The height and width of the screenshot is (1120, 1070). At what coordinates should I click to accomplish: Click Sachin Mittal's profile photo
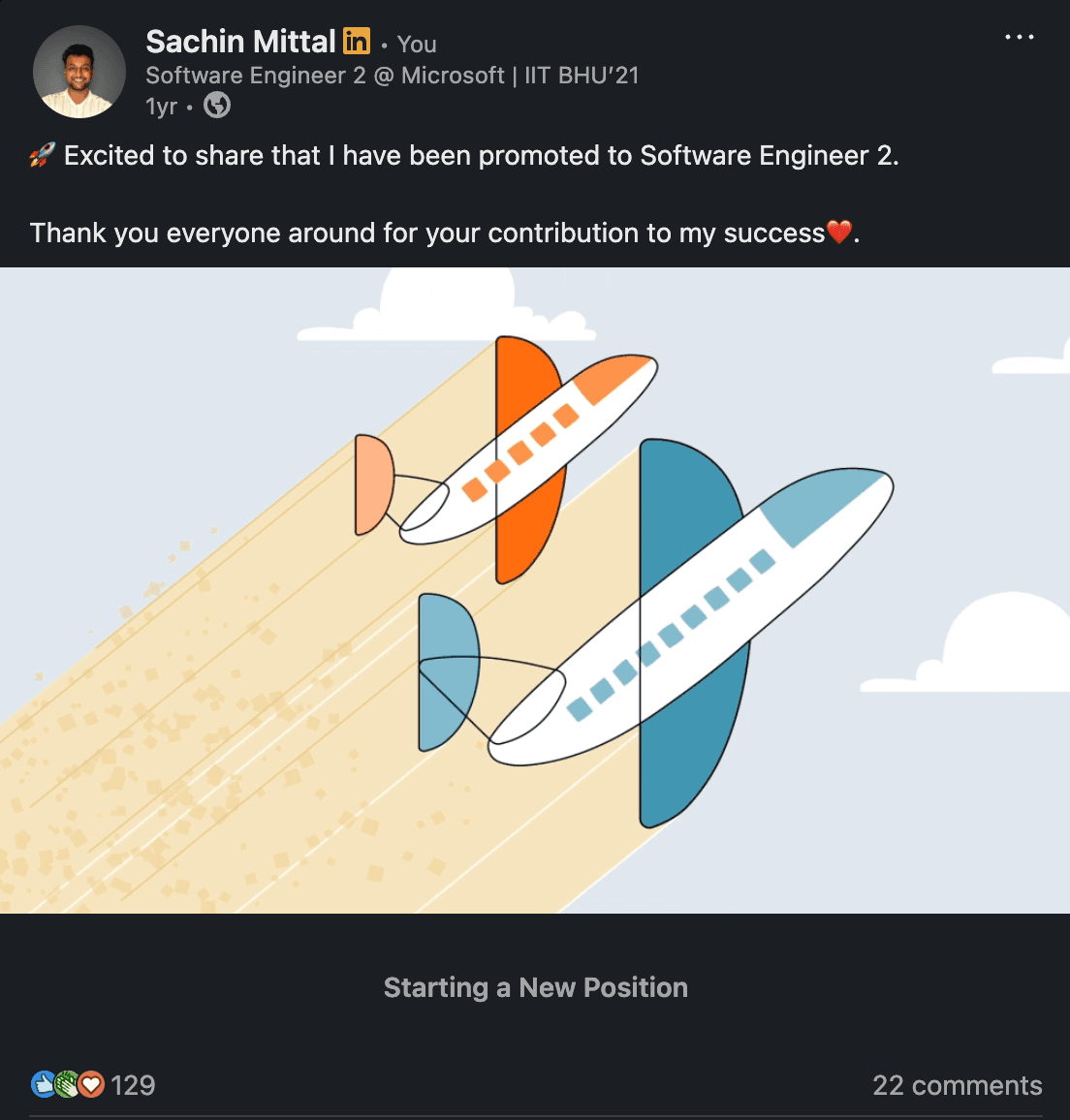pos(79,73)
